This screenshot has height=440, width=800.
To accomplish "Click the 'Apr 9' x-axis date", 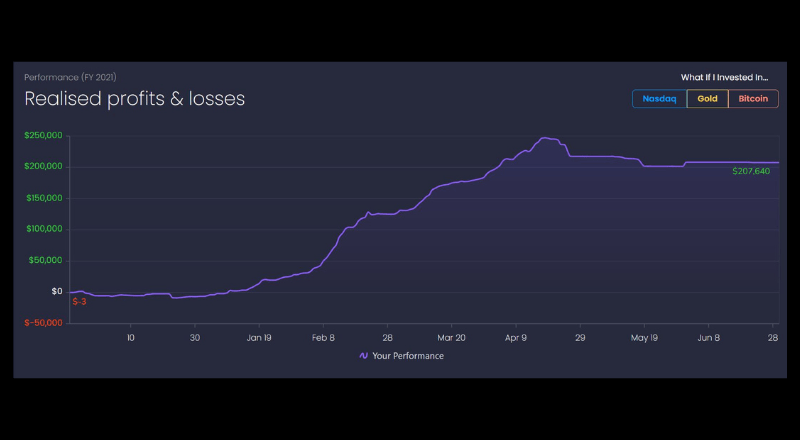I will 516,338.
